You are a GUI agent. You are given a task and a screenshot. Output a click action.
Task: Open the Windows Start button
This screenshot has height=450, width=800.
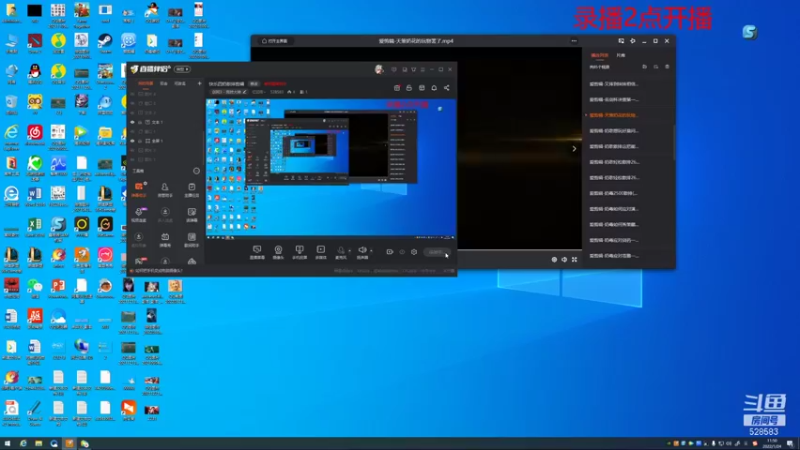(x=7, y=444)
